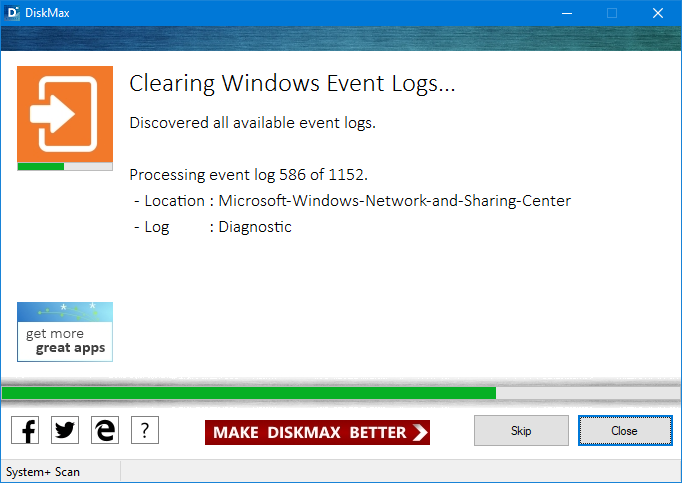Click Discovered all available event logs text

click(x=252, y=123)
